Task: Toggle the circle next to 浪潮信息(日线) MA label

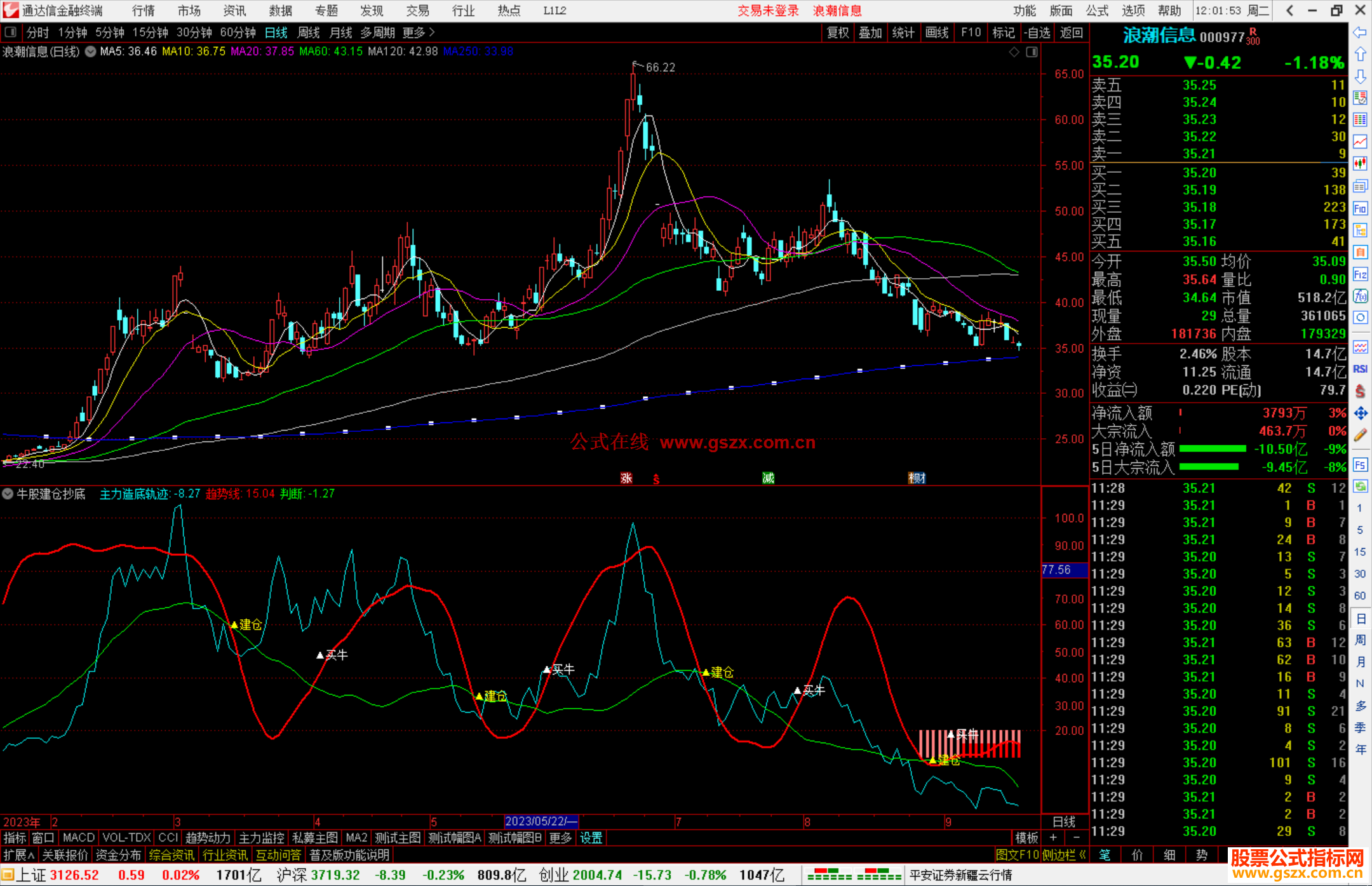Action: tap(90, 51)
